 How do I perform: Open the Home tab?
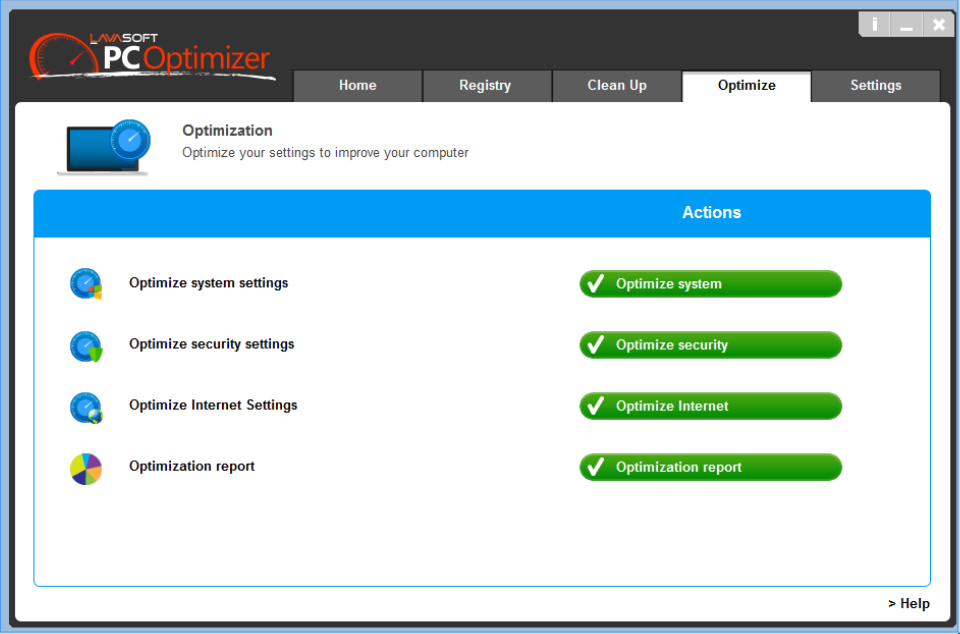coord(358,86)
